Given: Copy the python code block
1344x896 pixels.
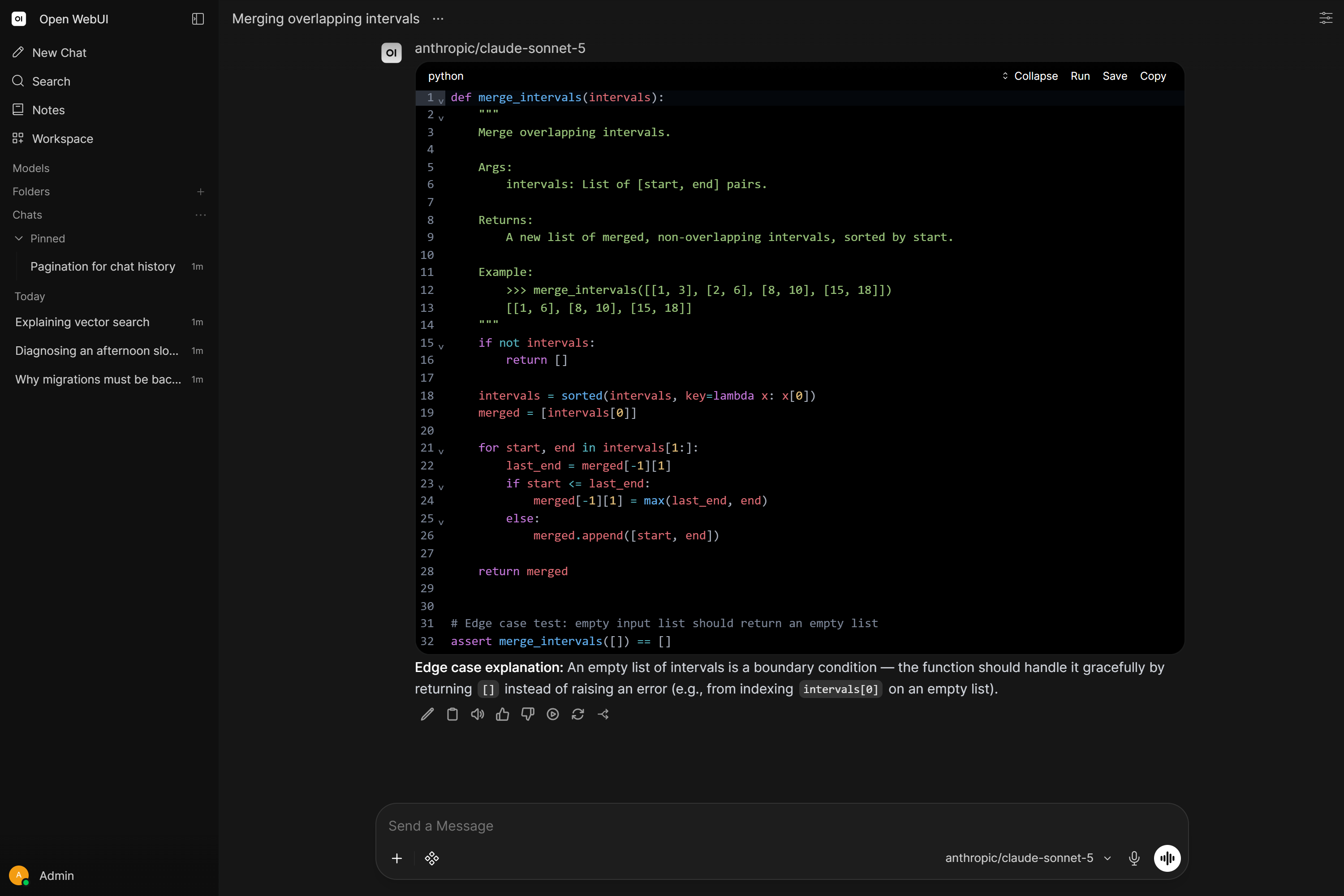Looking at the screenshot, I should (x=1153, y=76).
